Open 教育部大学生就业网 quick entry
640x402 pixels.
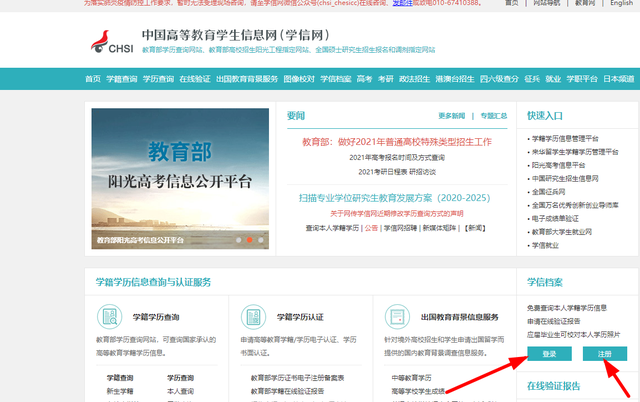pos(562,232)
